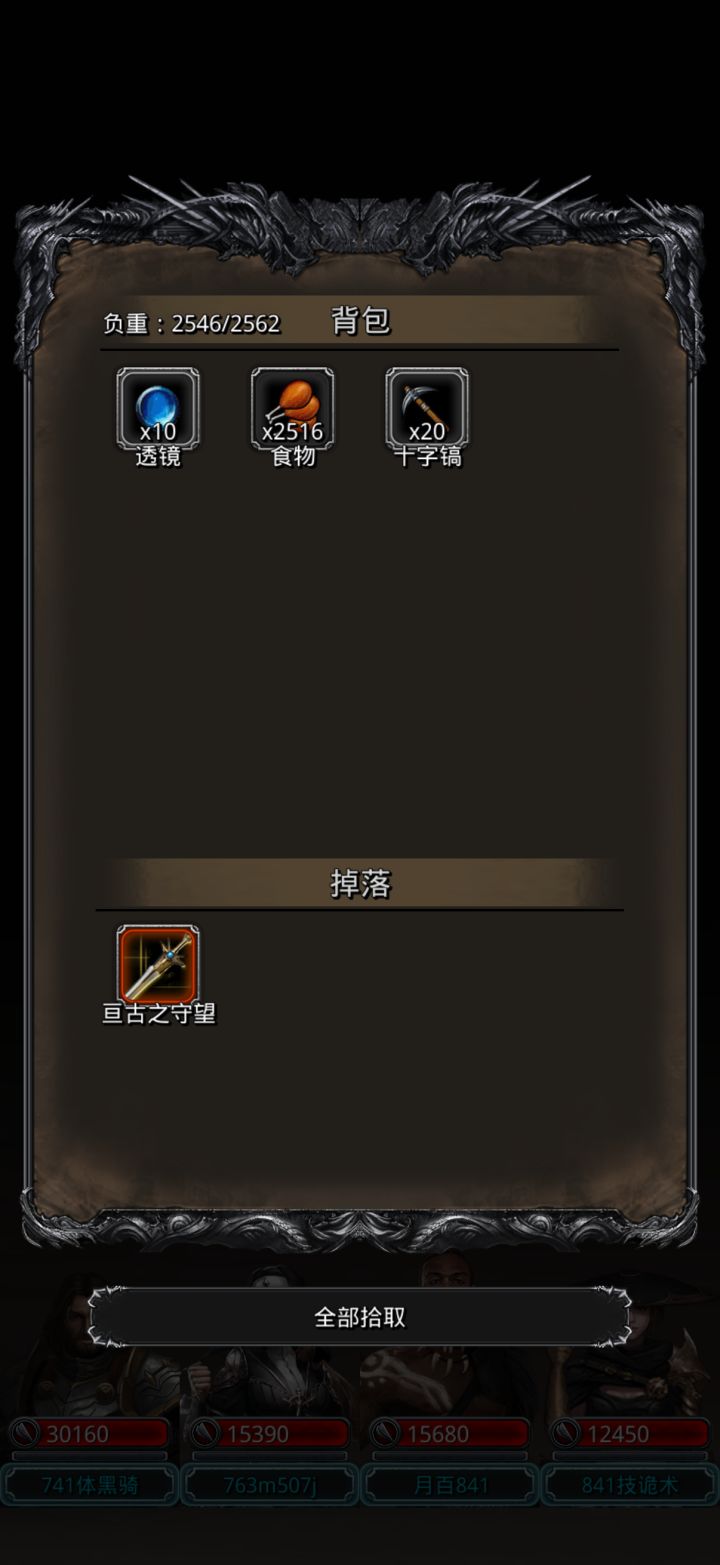
Task: Tap the 负重 weight capacity readout
Action: pos(191,323)
